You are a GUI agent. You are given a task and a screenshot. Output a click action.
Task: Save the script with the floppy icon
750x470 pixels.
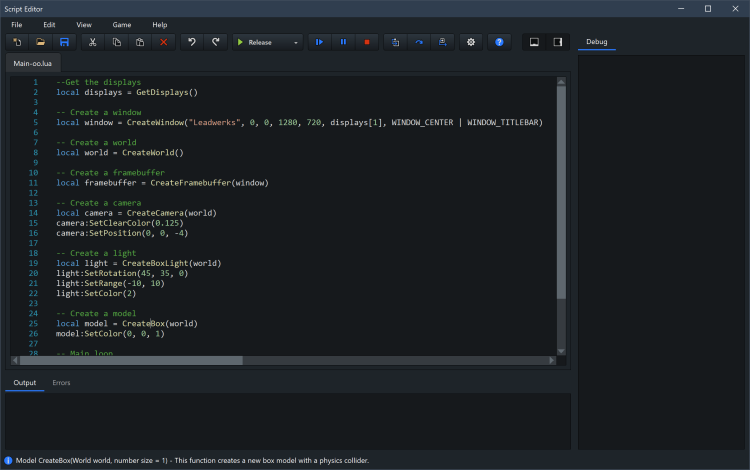(65, 42)
